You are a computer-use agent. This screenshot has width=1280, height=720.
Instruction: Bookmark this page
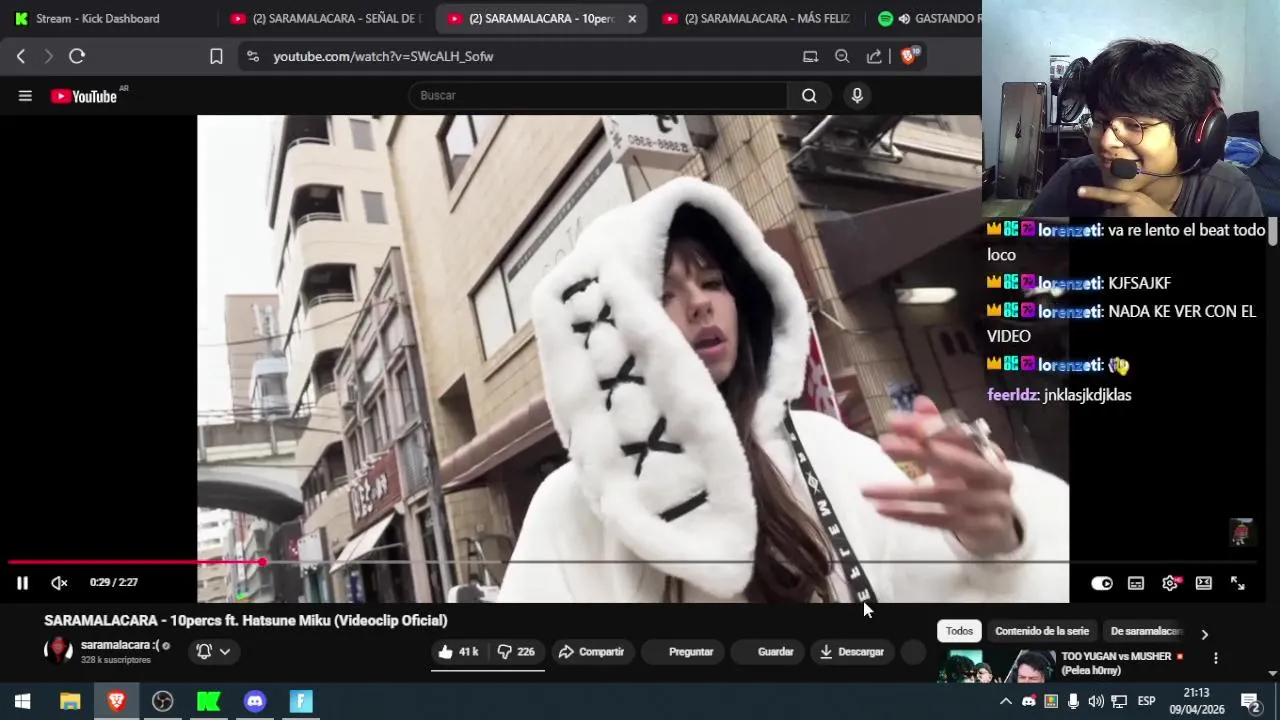tap(216, 57)
